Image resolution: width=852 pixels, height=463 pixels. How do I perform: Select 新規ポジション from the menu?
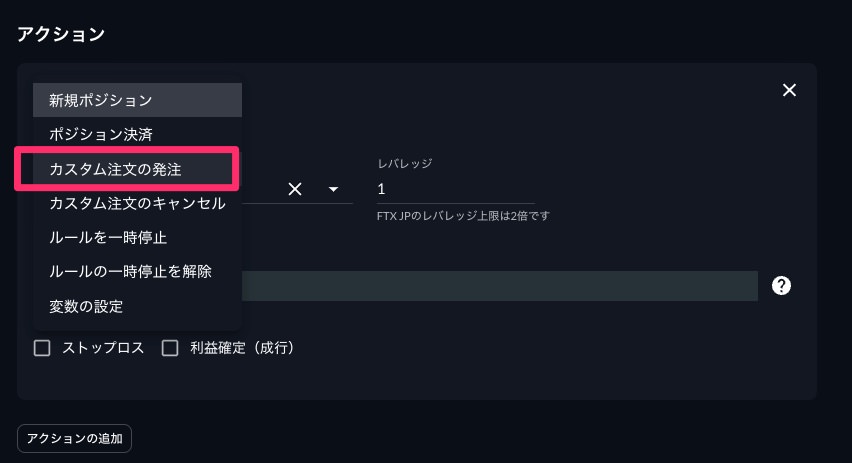point(137,100)
